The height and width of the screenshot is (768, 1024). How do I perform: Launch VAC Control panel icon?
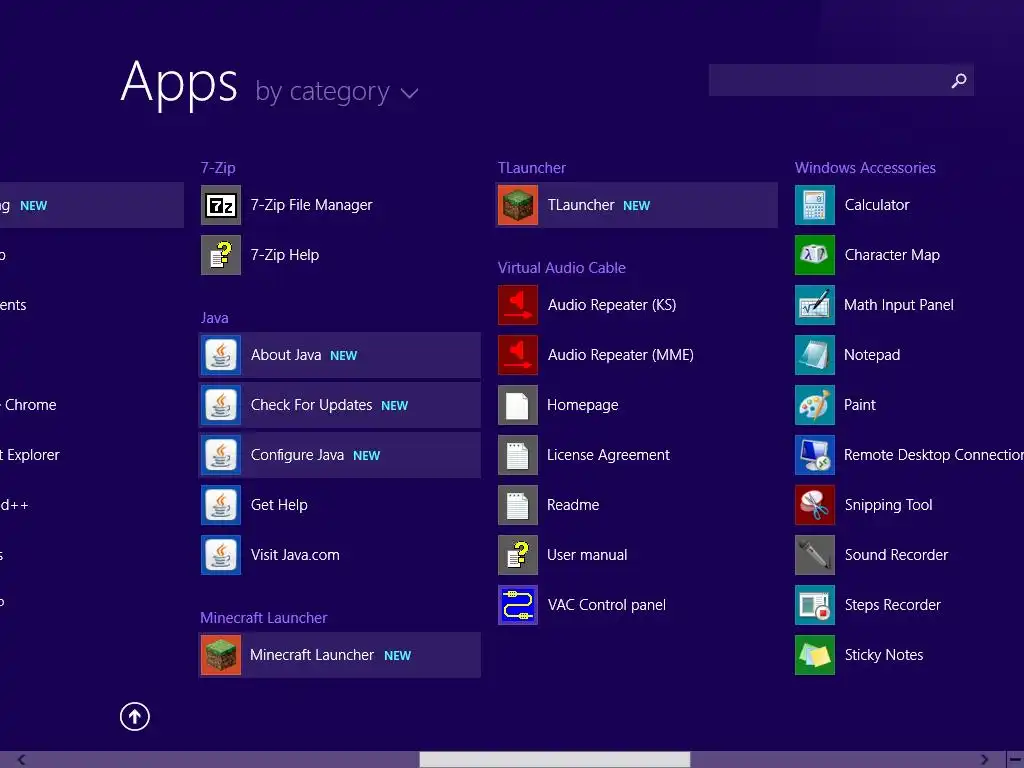tap(518, 605)
